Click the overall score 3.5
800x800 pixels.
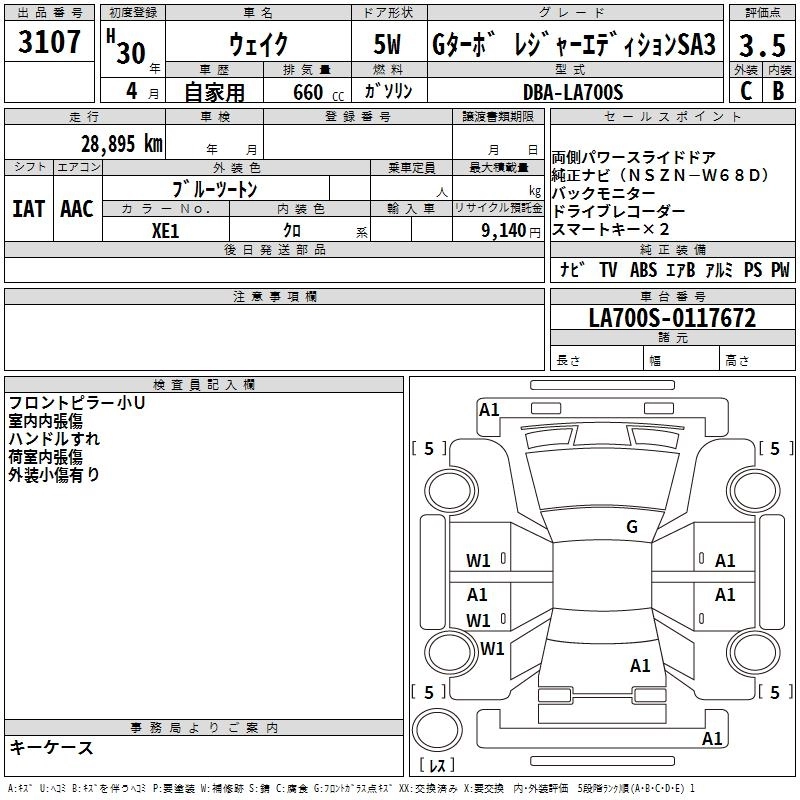[762, 45]
